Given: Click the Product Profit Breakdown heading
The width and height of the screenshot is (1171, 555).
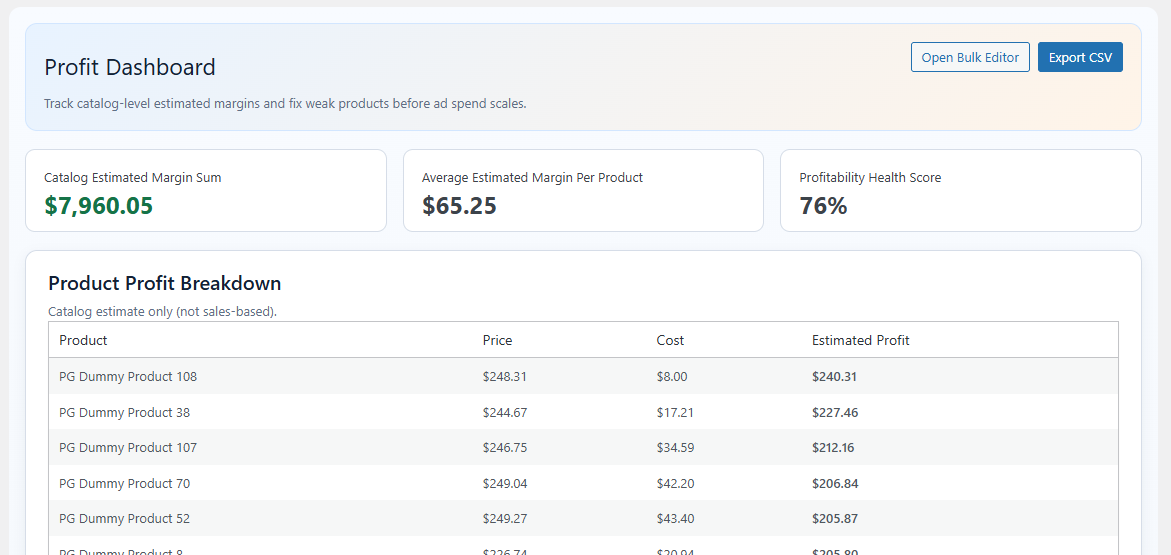Looking at the screenshot, I should 164,283.
